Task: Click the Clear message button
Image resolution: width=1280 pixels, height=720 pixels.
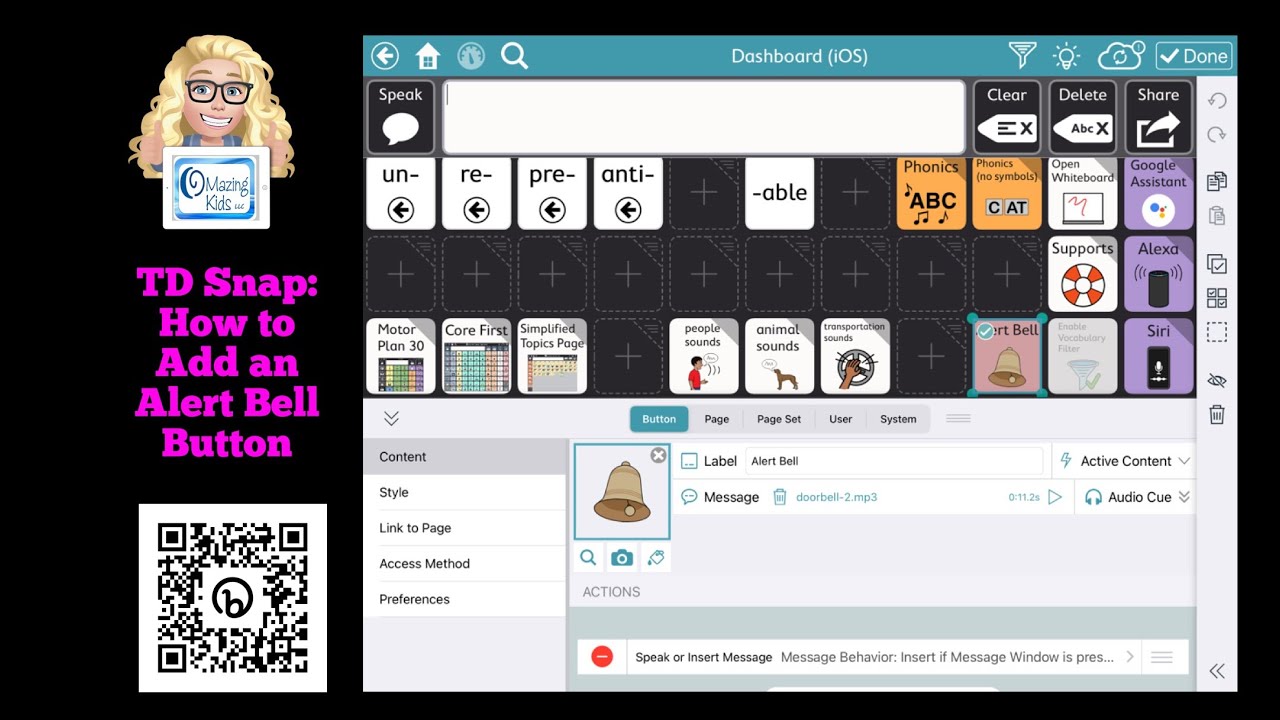Action: 1007,117
